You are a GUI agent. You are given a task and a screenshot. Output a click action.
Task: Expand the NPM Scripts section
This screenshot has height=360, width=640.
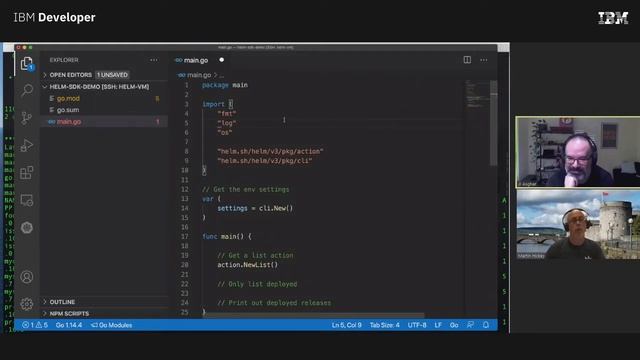[69, 313]
